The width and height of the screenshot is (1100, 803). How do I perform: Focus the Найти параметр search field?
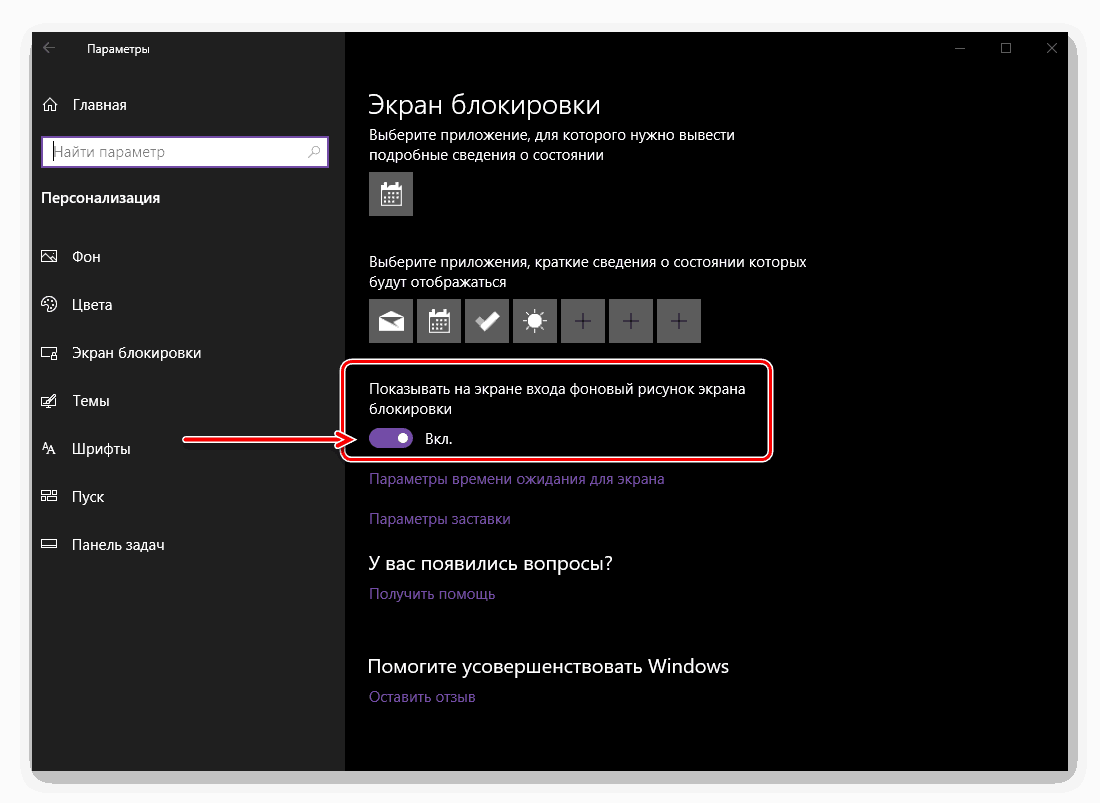[185, 151]
